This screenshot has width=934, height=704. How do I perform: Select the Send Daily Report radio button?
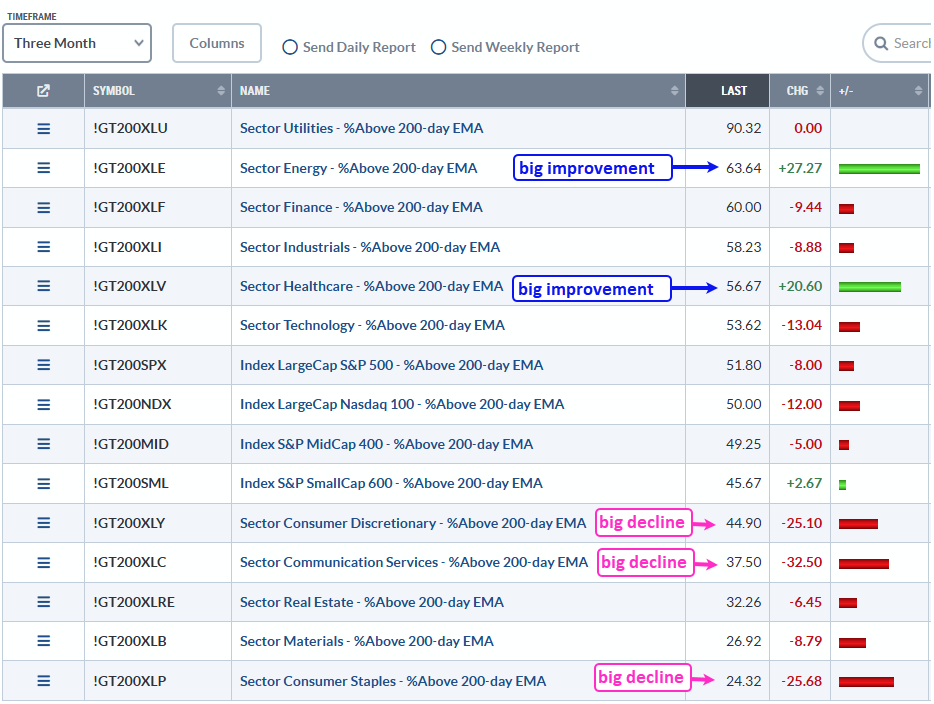tap(290, 47)
